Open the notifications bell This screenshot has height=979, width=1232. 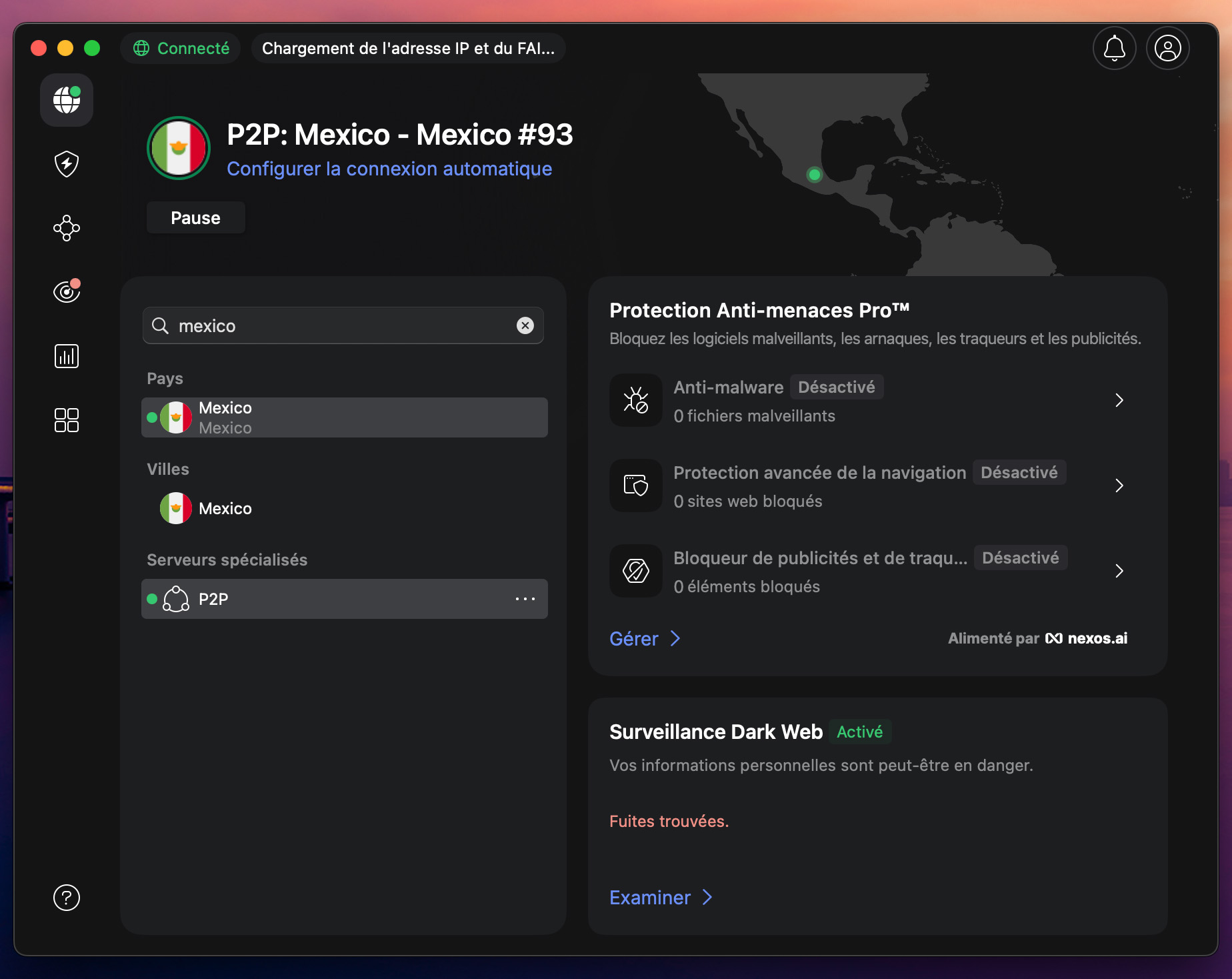click(x=1113, y=47)
